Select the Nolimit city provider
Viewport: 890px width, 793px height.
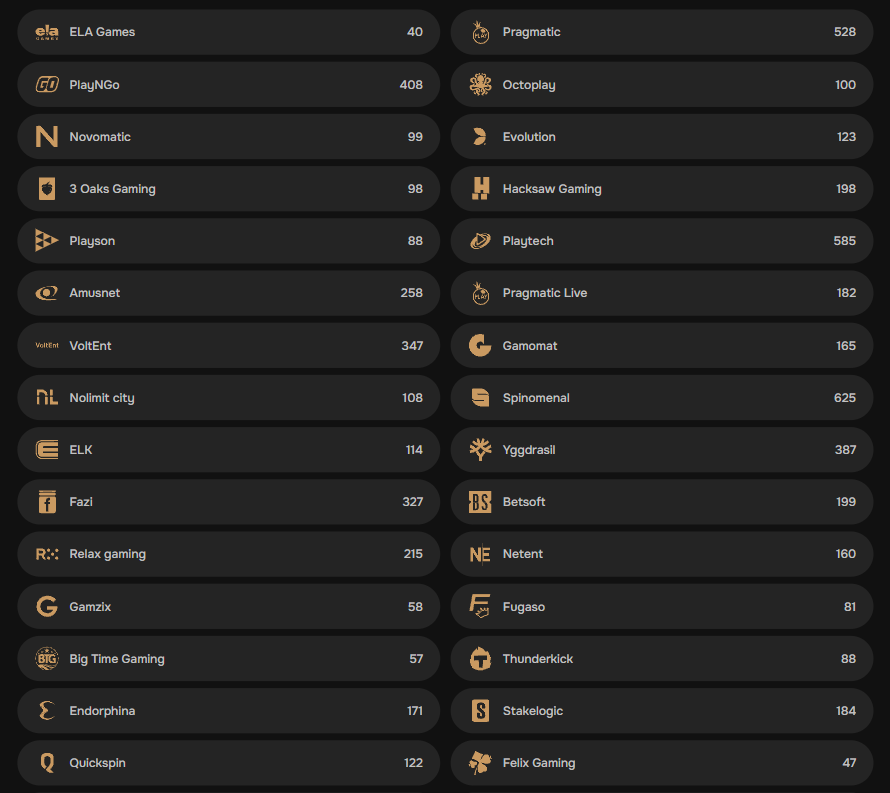(228, 398)
